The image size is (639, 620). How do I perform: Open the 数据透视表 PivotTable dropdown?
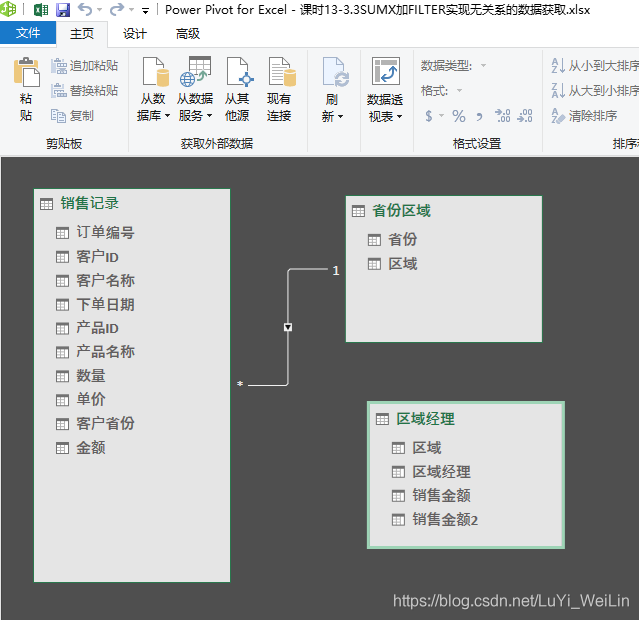tap(399, 117)
